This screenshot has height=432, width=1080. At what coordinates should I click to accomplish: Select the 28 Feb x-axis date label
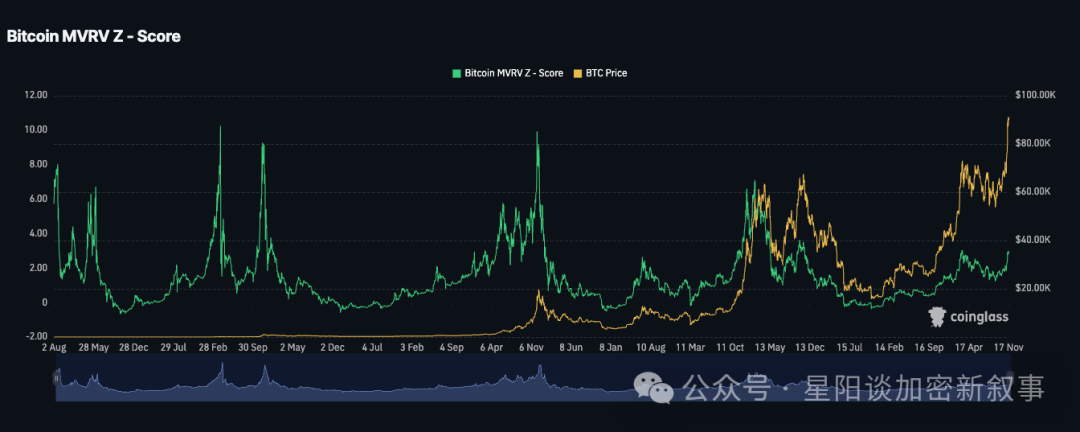215,347
